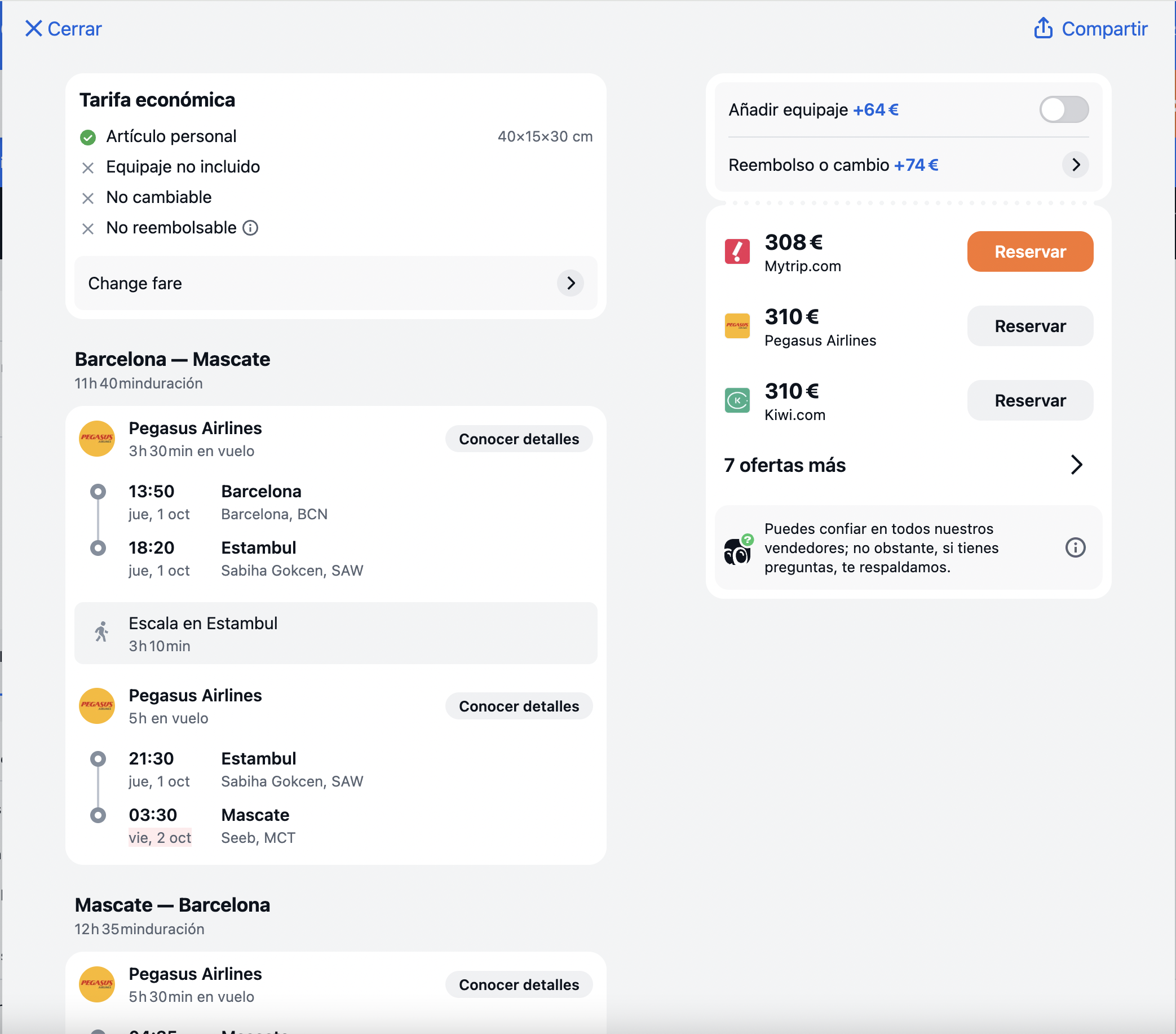Click Pegasus logo of 3h 30min flight
The height and width of the screenshot is (1034, 1176).
pos(96,439)
